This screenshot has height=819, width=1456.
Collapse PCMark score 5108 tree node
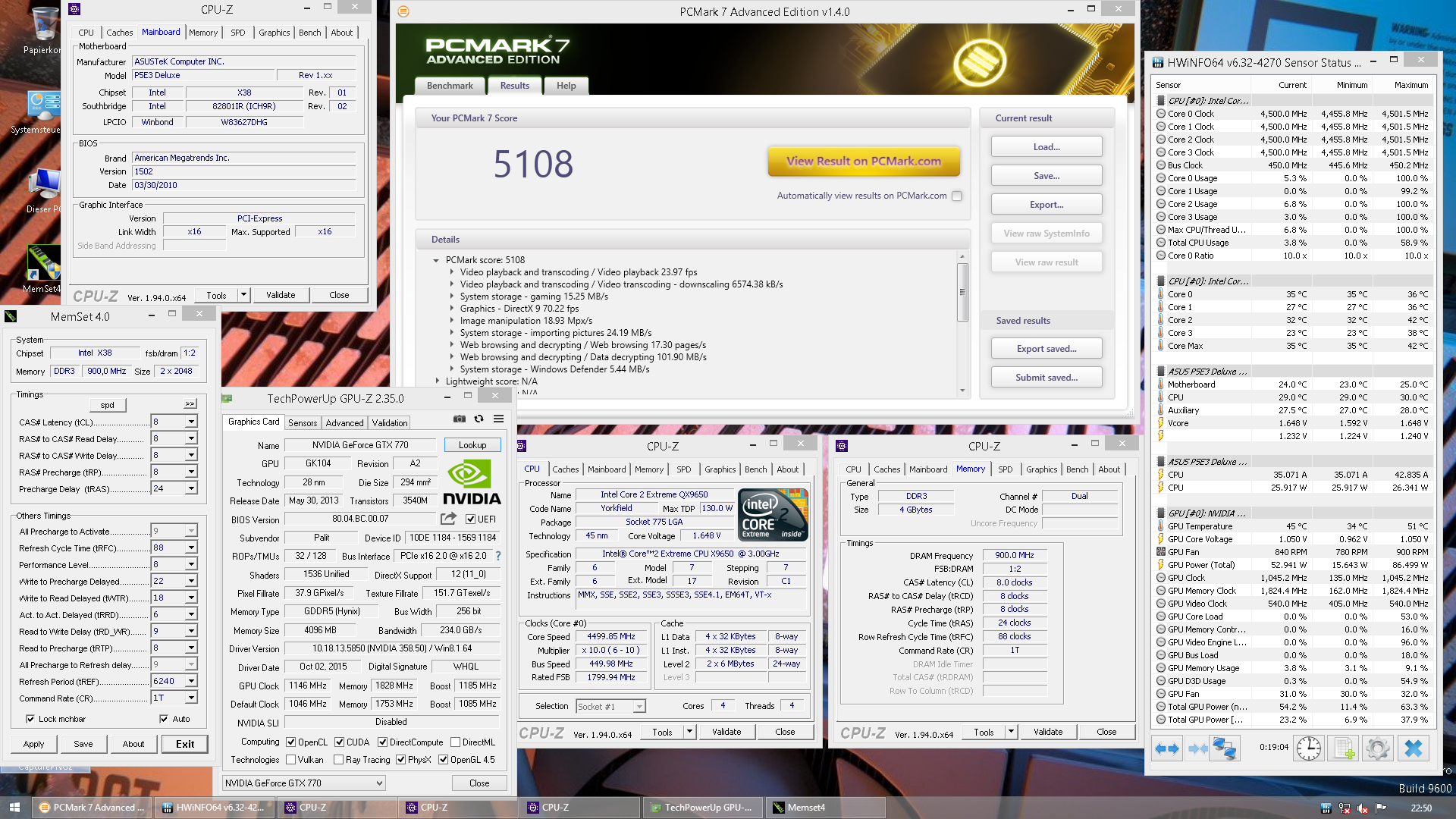tap(436, 260)
